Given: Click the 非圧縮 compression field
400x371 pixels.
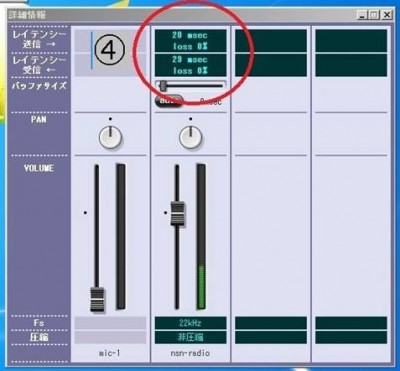Looking at the screenshot, I should click(x=190, y=337).
